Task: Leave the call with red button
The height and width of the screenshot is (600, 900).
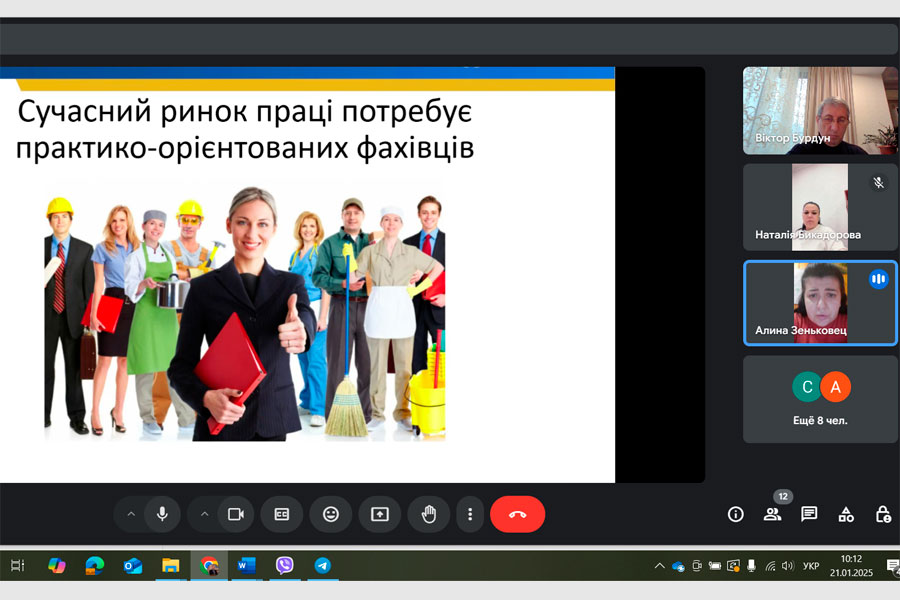Action: point(517,514)
